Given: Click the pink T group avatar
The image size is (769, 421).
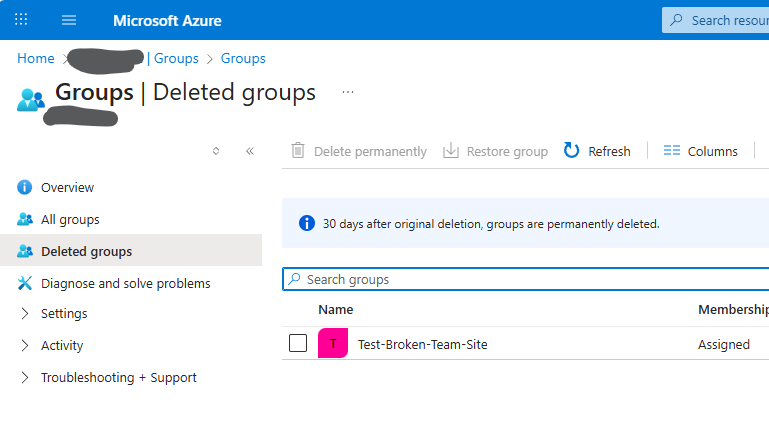Looking at the screenshot, I should tap(333, 343).
